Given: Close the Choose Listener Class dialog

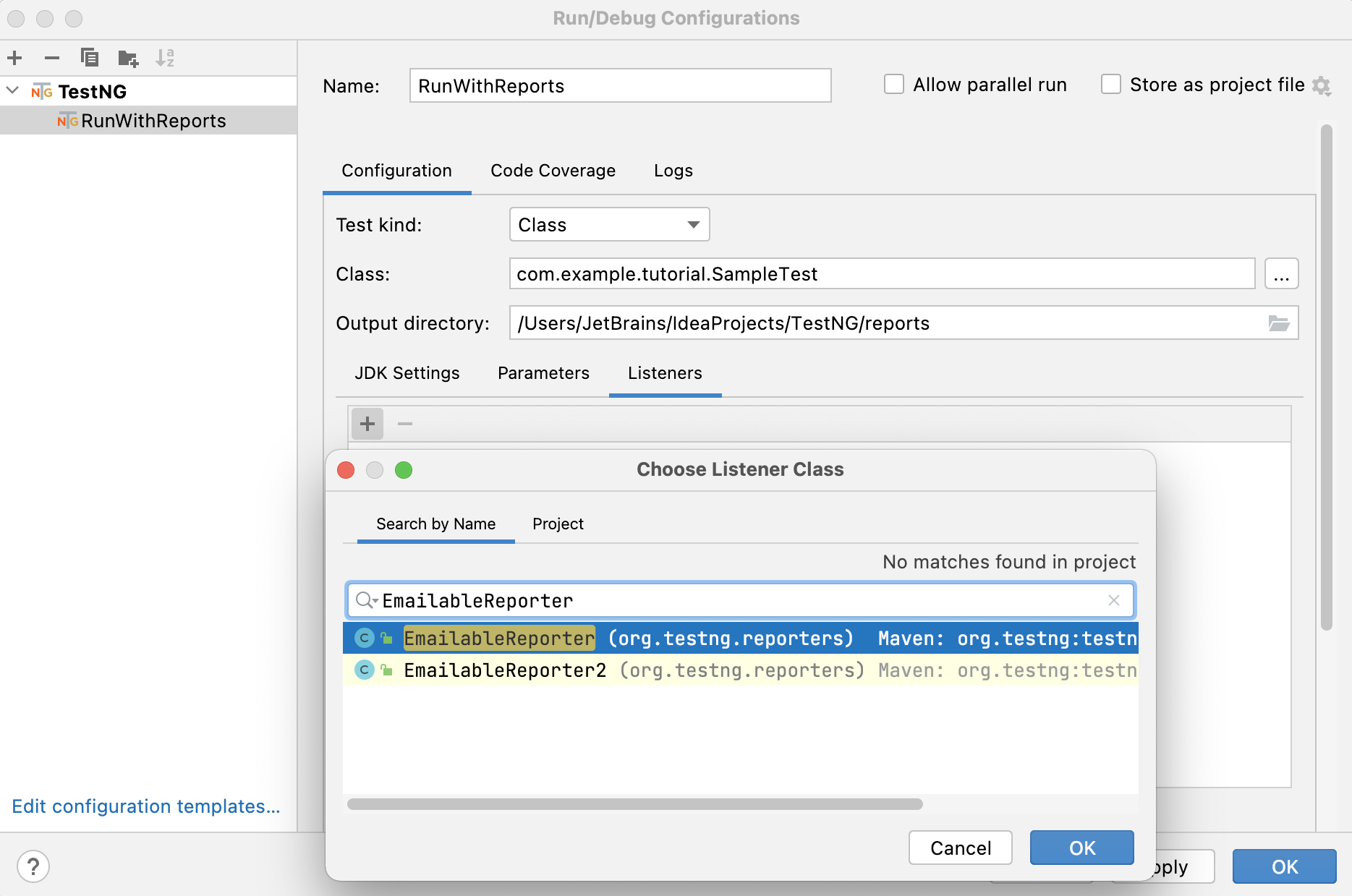Looking at the screenshot, I should (346, 470).
